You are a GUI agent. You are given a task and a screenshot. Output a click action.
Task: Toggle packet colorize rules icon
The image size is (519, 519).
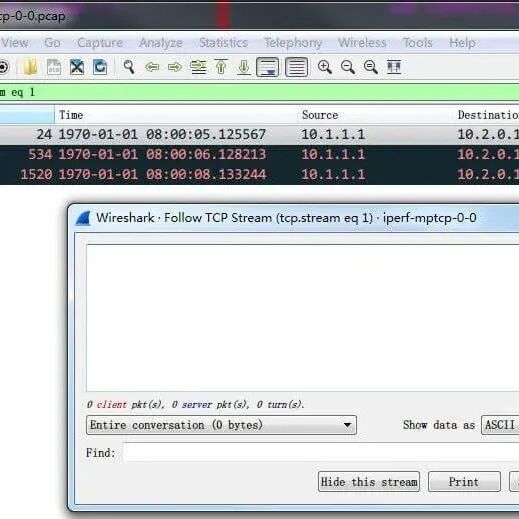(296, 67)
